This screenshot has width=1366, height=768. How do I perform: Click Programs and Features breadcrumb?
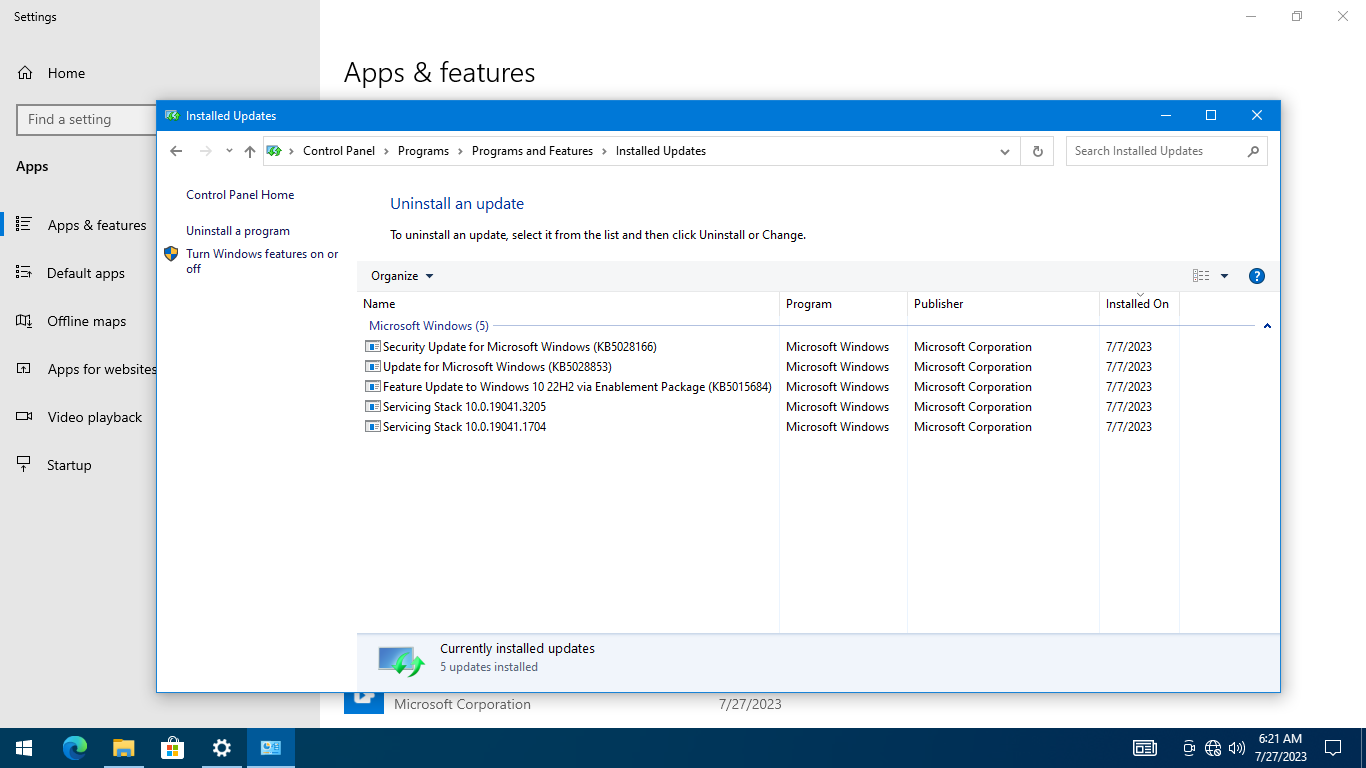coord(532,151)
